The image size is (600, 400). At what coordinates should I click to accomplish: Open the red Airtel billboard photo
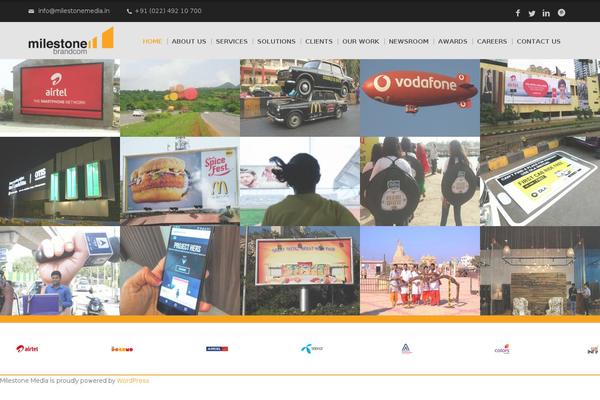pyautogui.click(x=60, y=98)
